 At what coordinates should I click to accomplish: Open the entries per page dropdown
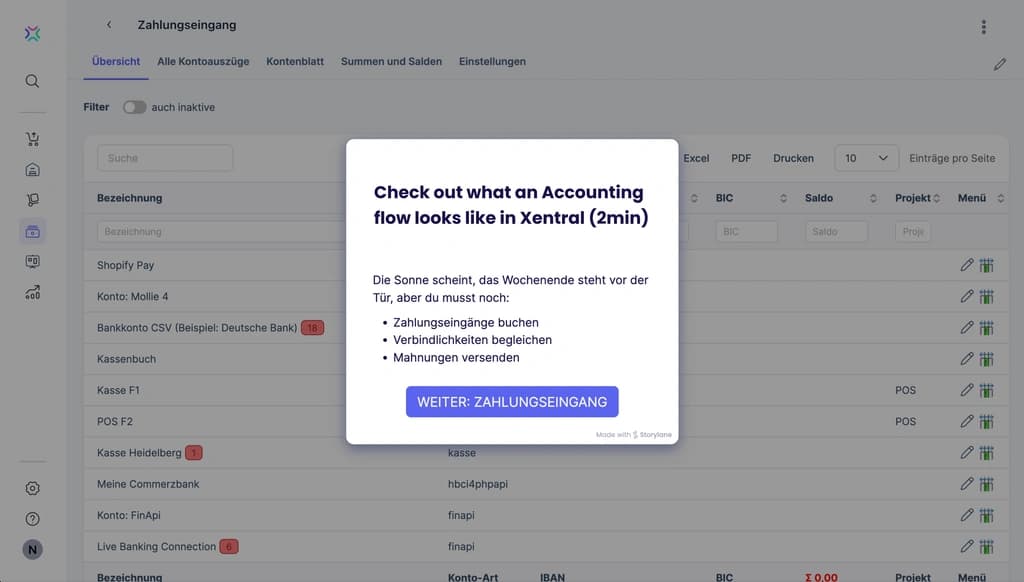(x=866, y=158)
